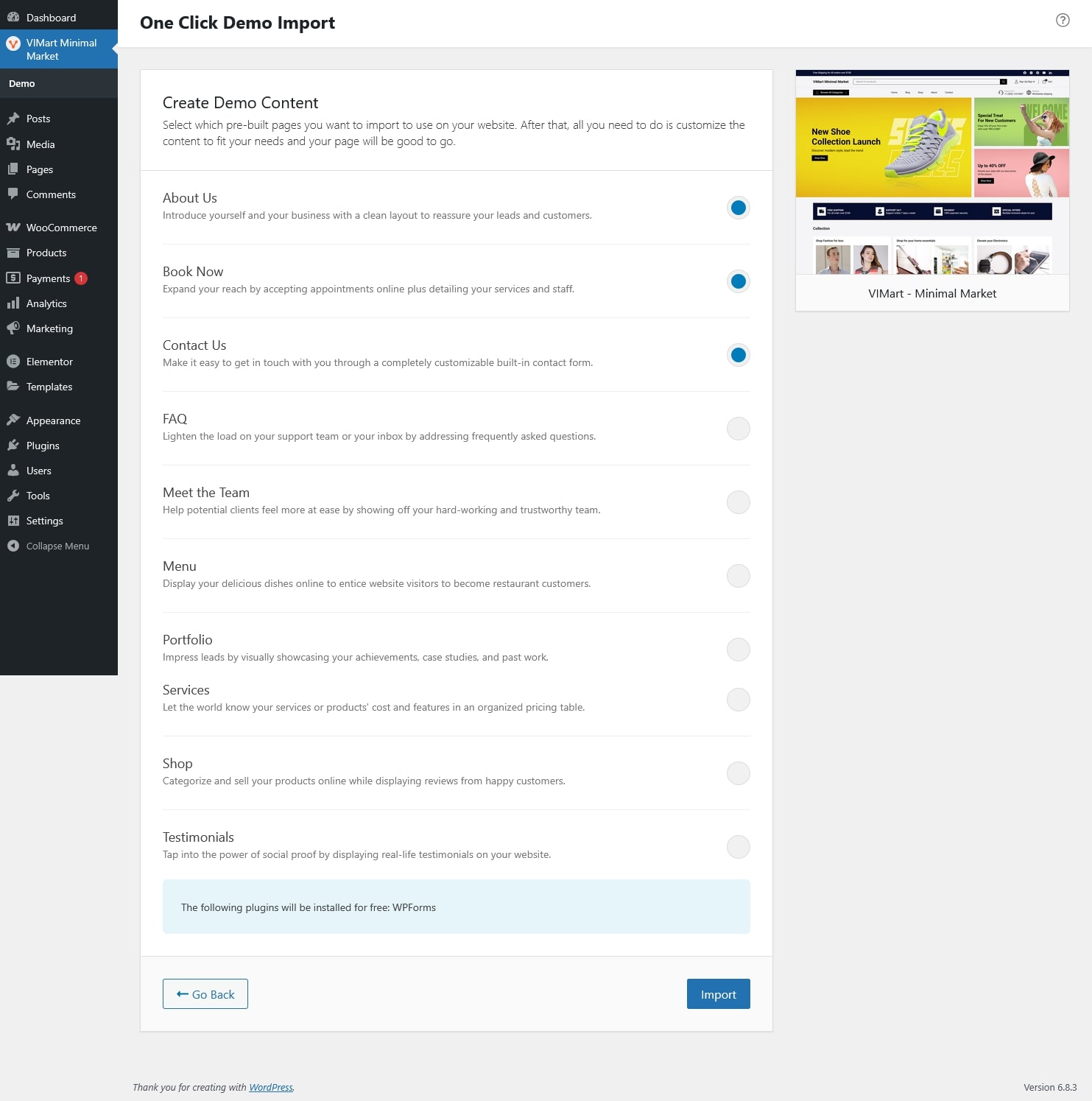Image resolution: width=1092 pixels, height=1101 pixels.
Task: Click the help question mark icon
Action: [1062, 21]
